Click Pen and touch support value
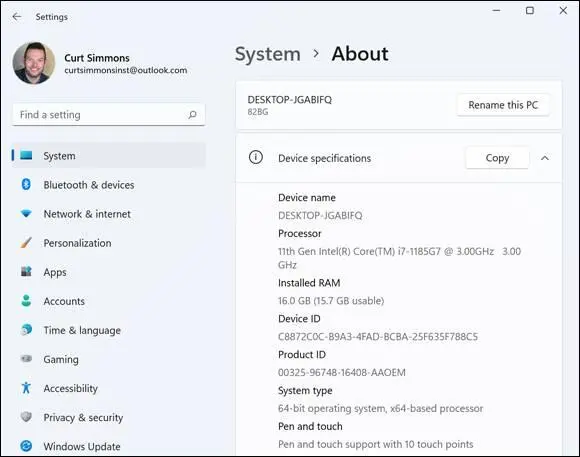 (376, 444)
